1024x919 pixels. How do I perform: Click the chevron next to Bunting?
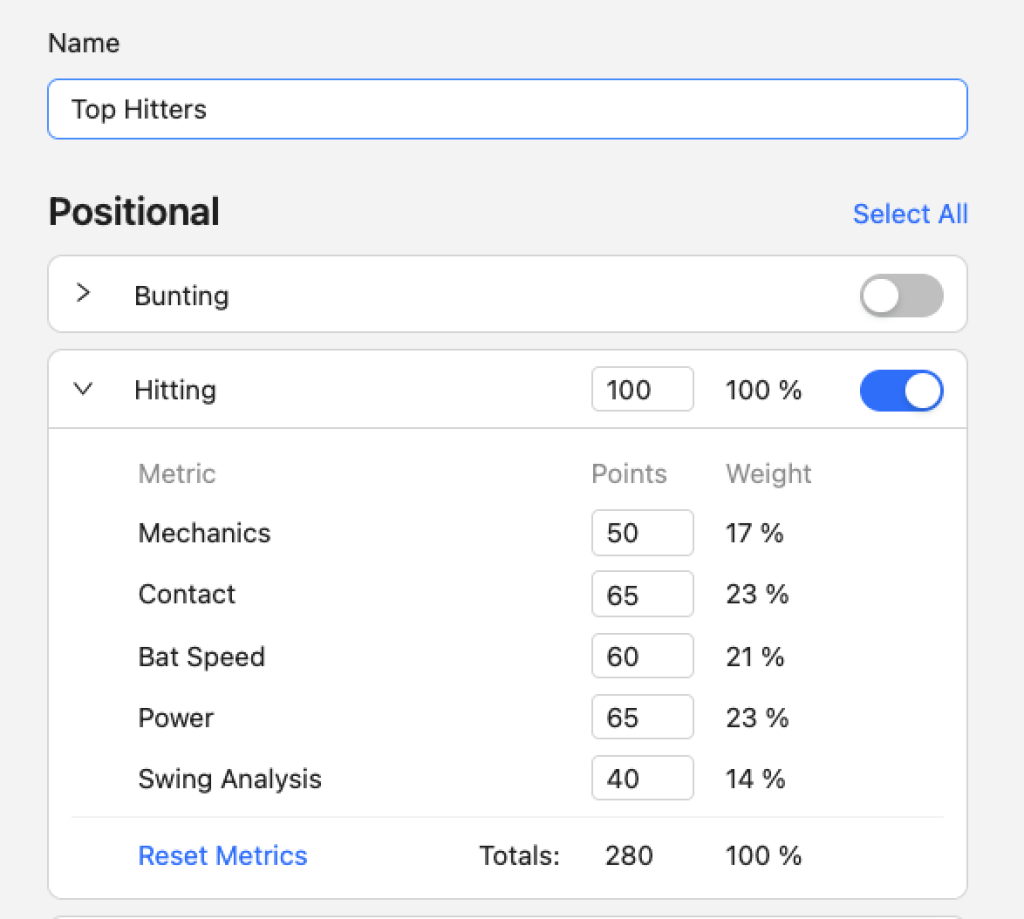(83, 294)
